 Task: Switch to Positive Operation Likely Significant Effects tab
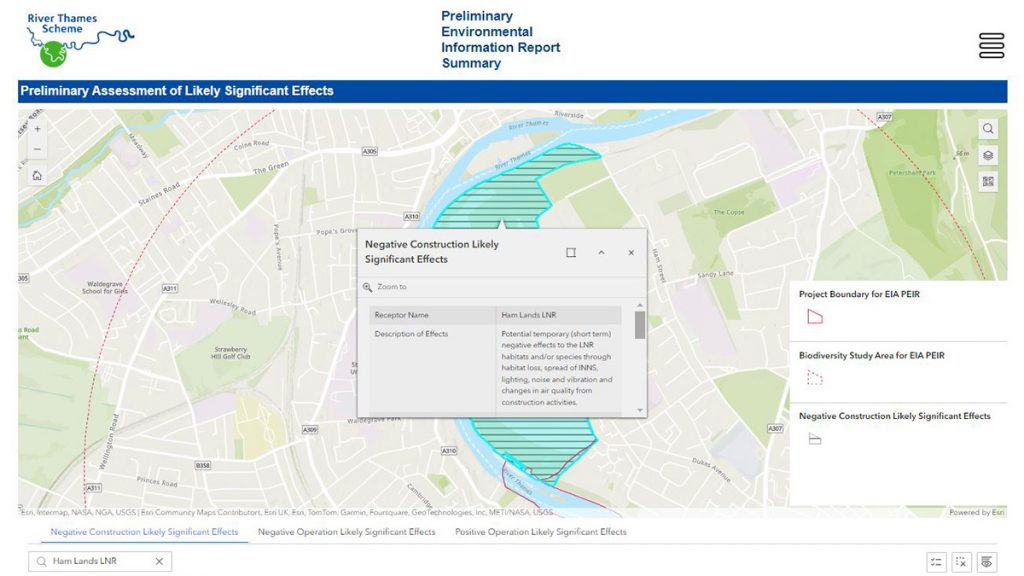pyautogui.click(x=540, y=532)
